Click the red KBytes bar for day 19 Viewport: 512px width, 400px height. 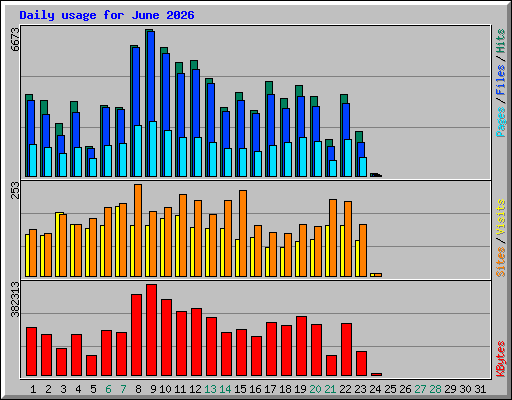point(301,346)
